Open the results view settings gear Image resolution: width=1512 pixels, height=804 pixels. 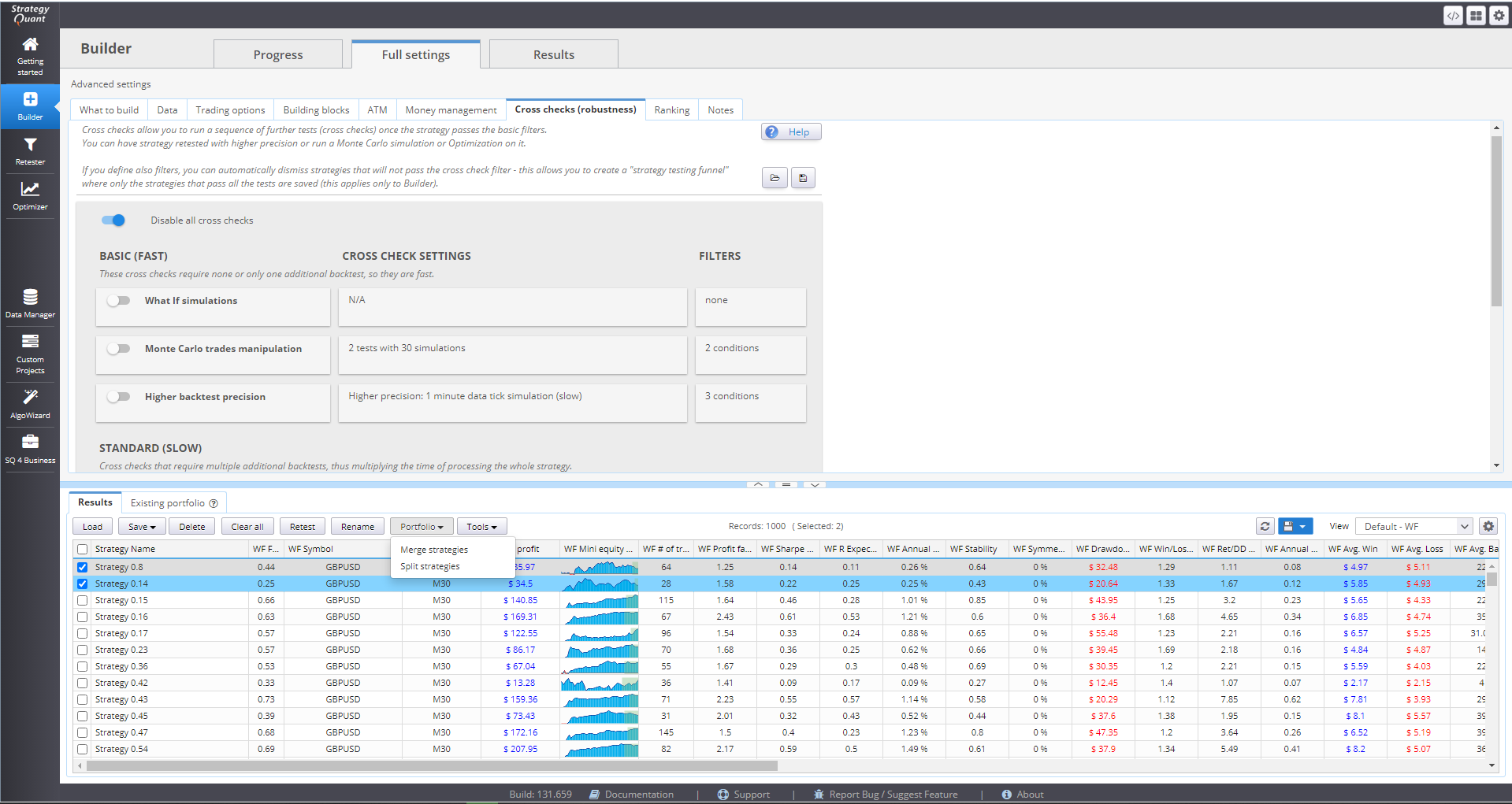1488,526
